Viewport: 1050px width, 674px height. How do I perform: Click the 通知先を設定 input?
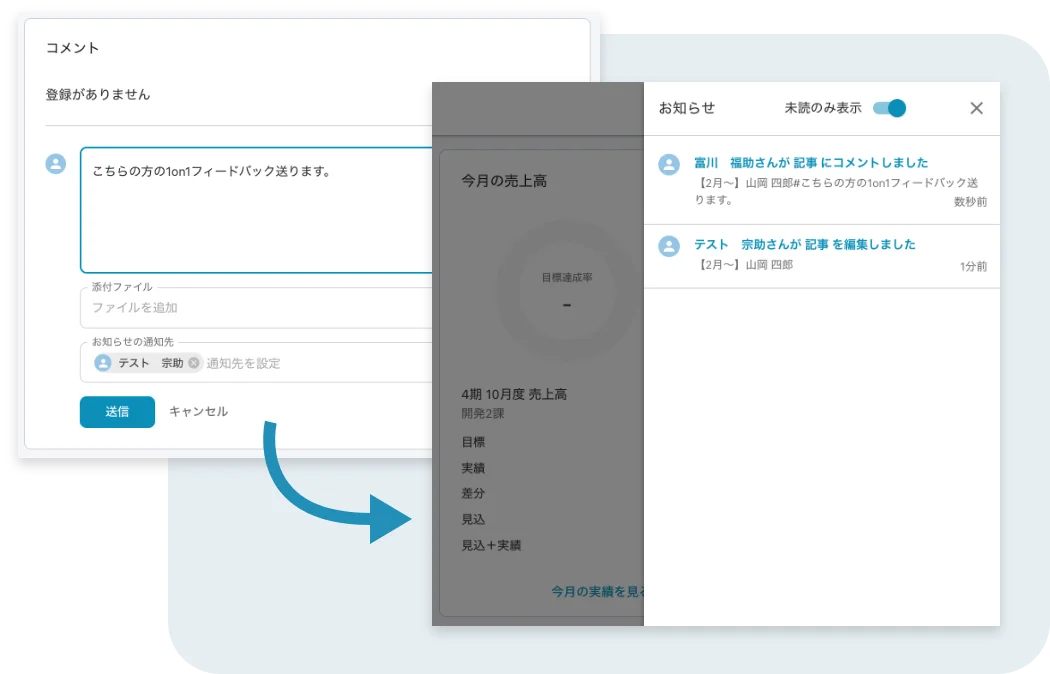[243, 363]
